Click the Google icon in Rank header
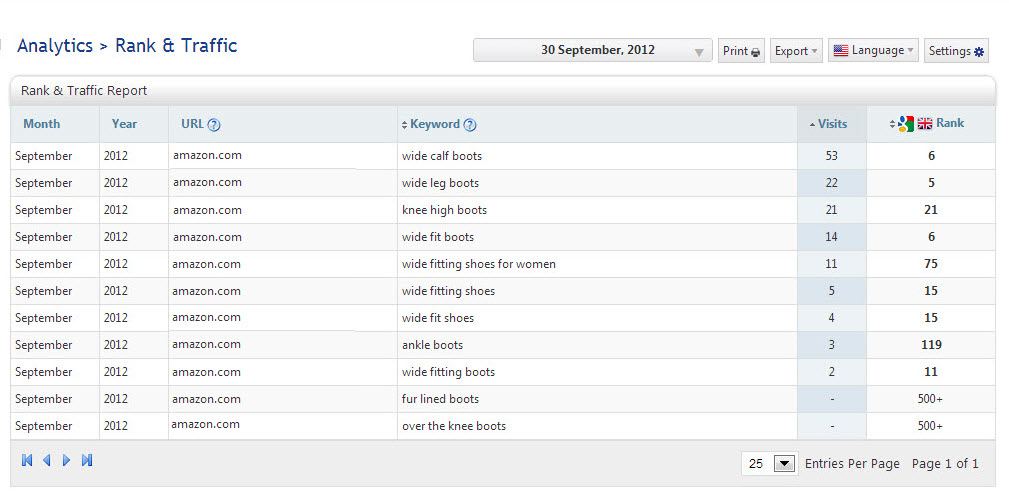Viewport: 1009px width, 491px height. coord(906,124)
